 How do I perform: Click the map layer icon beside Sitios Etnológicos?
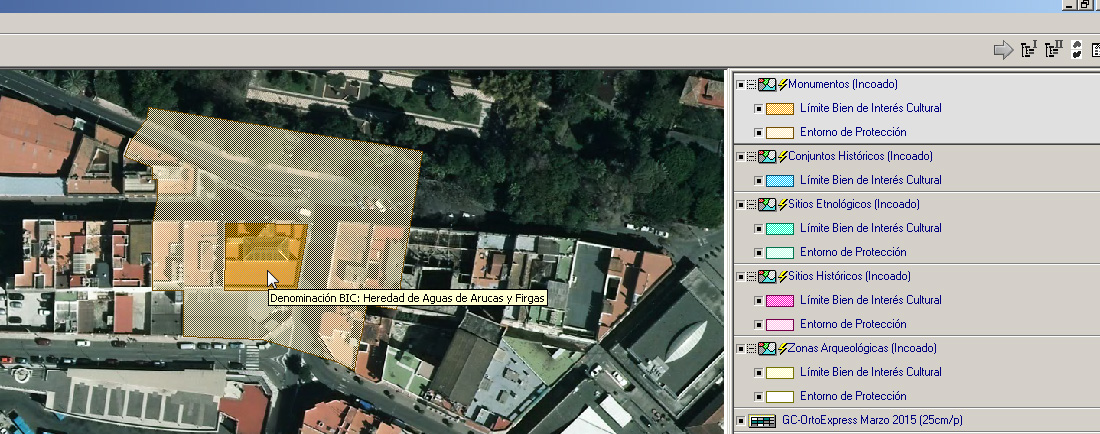[767, 204]
